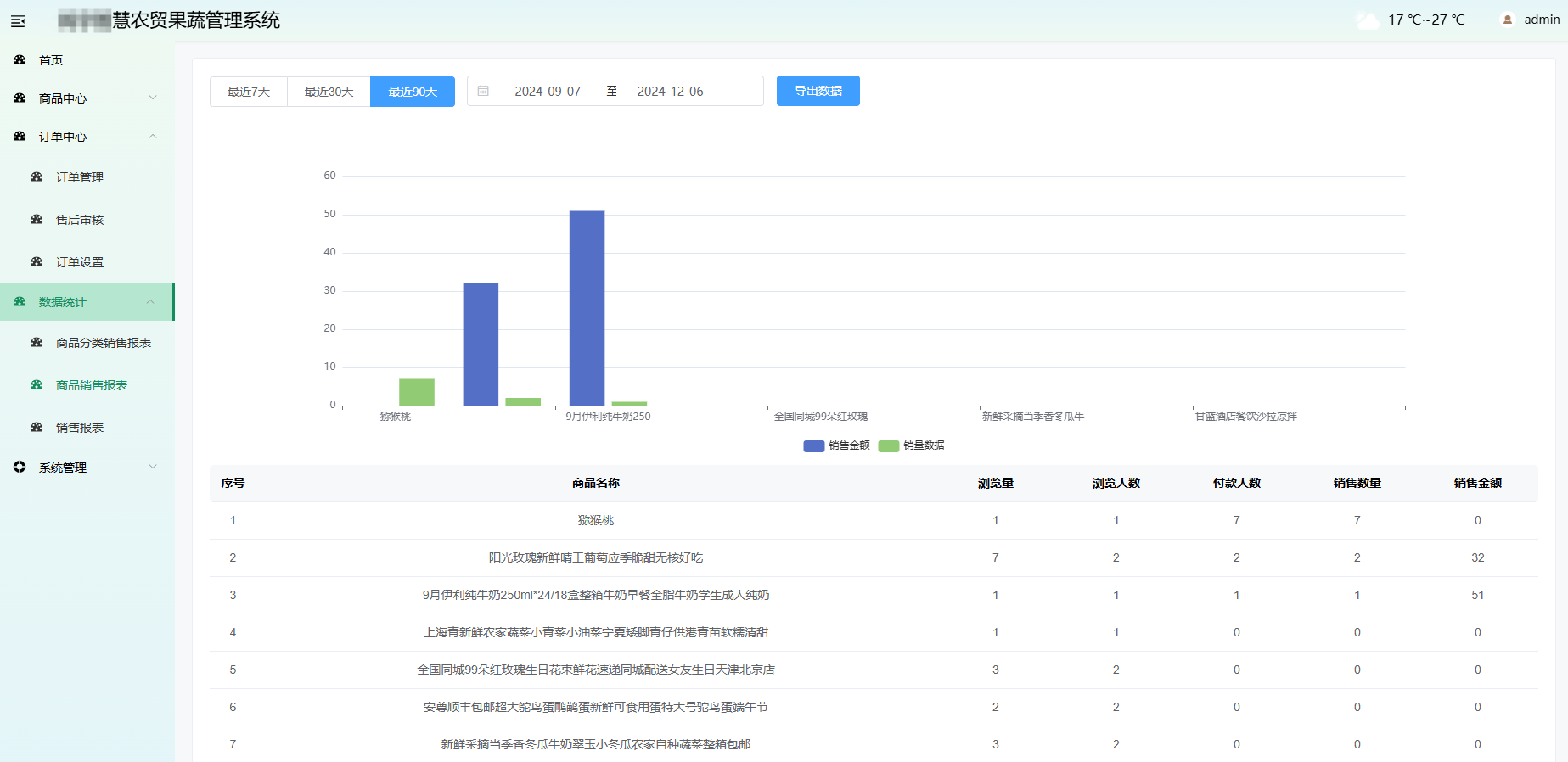Click the calendar icon in date range
Viewport: 1568px width, 762px height.
coord(483,91)
